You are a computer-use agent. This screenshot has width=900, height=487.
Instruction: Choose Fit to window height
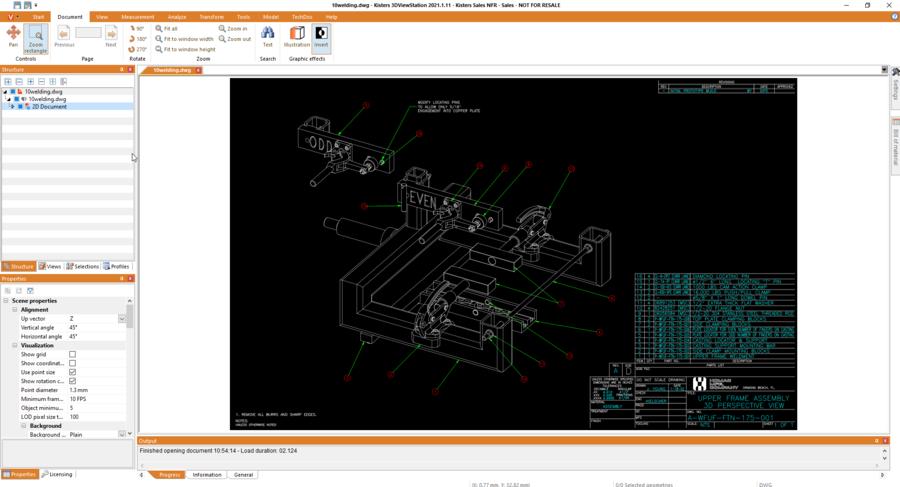185,49
